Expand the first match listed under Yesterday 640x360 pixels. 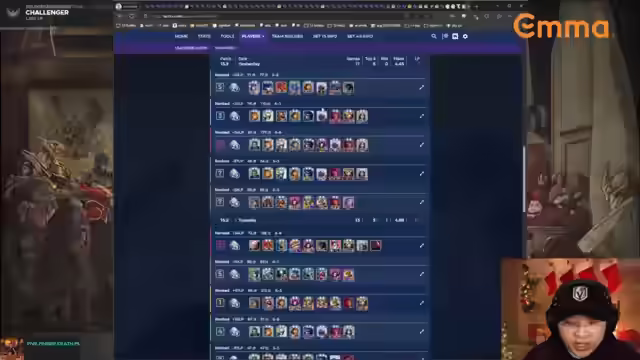422,87
